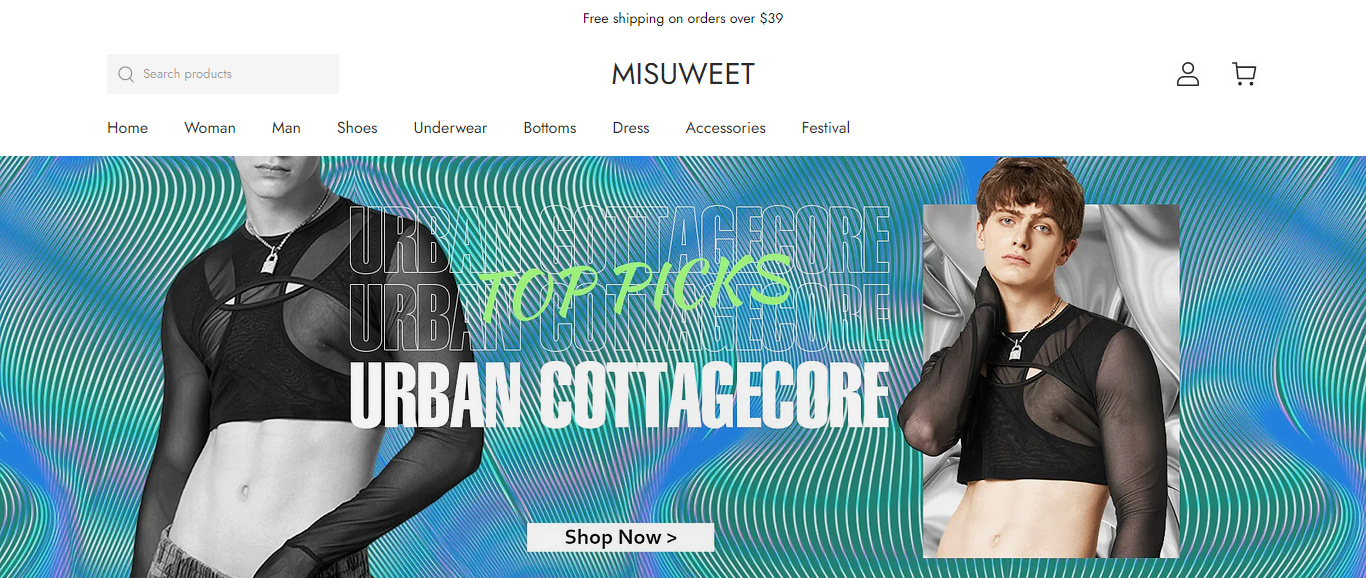Image resolution: width=1366 pixels, height=578 pixels.
Task: Select the Bottoms category
Action: [550, 128]
